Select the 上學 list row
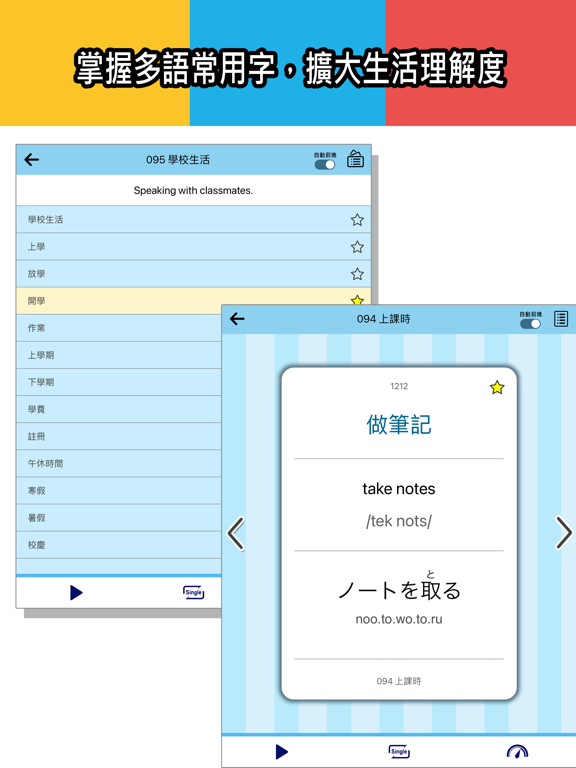Image resolution: width=576 pixels, height=768 pixels. tap(193, 247)
